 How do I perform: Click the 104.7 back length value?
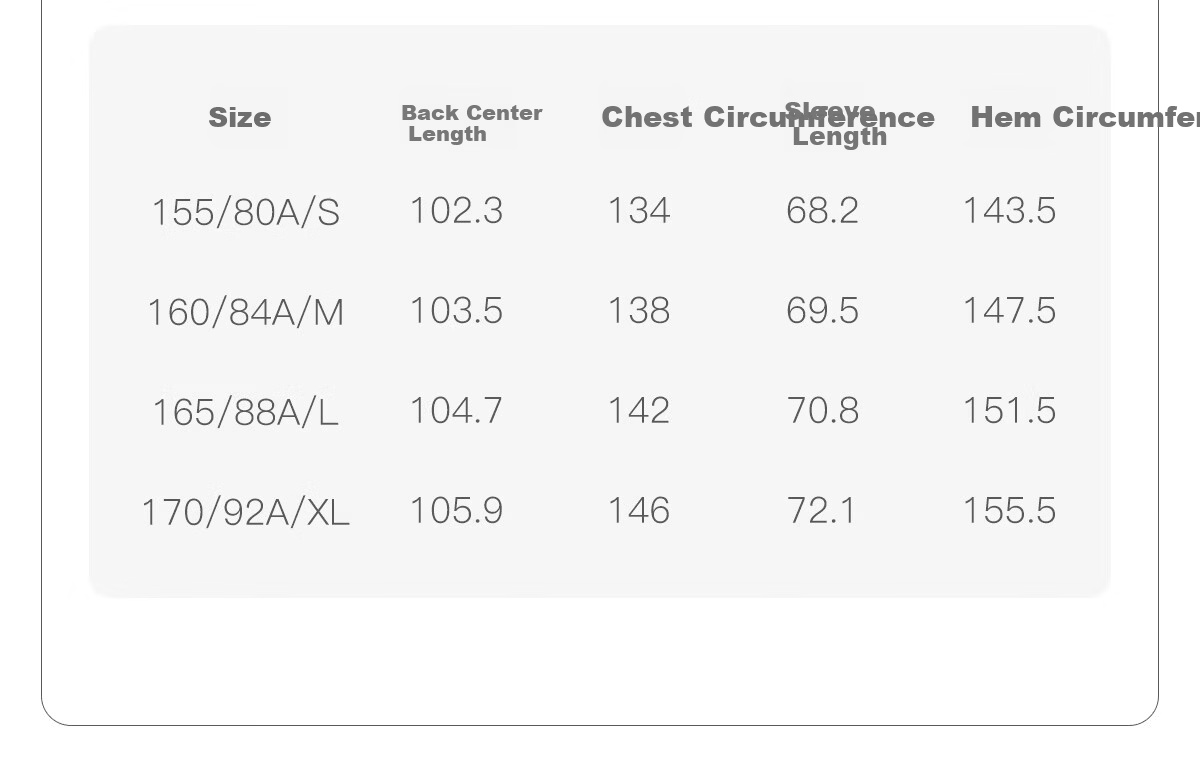[x=457, y=411]
